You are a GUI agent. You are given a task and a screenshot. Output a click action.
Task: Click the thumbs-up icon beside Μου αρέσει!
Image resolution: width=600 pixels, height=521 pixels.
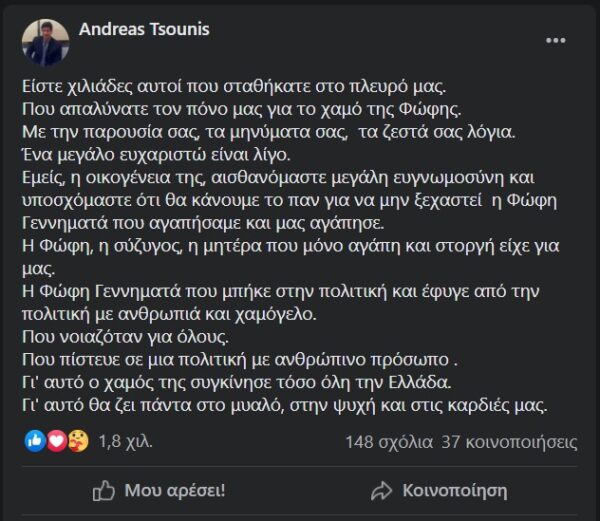point(104,490)
